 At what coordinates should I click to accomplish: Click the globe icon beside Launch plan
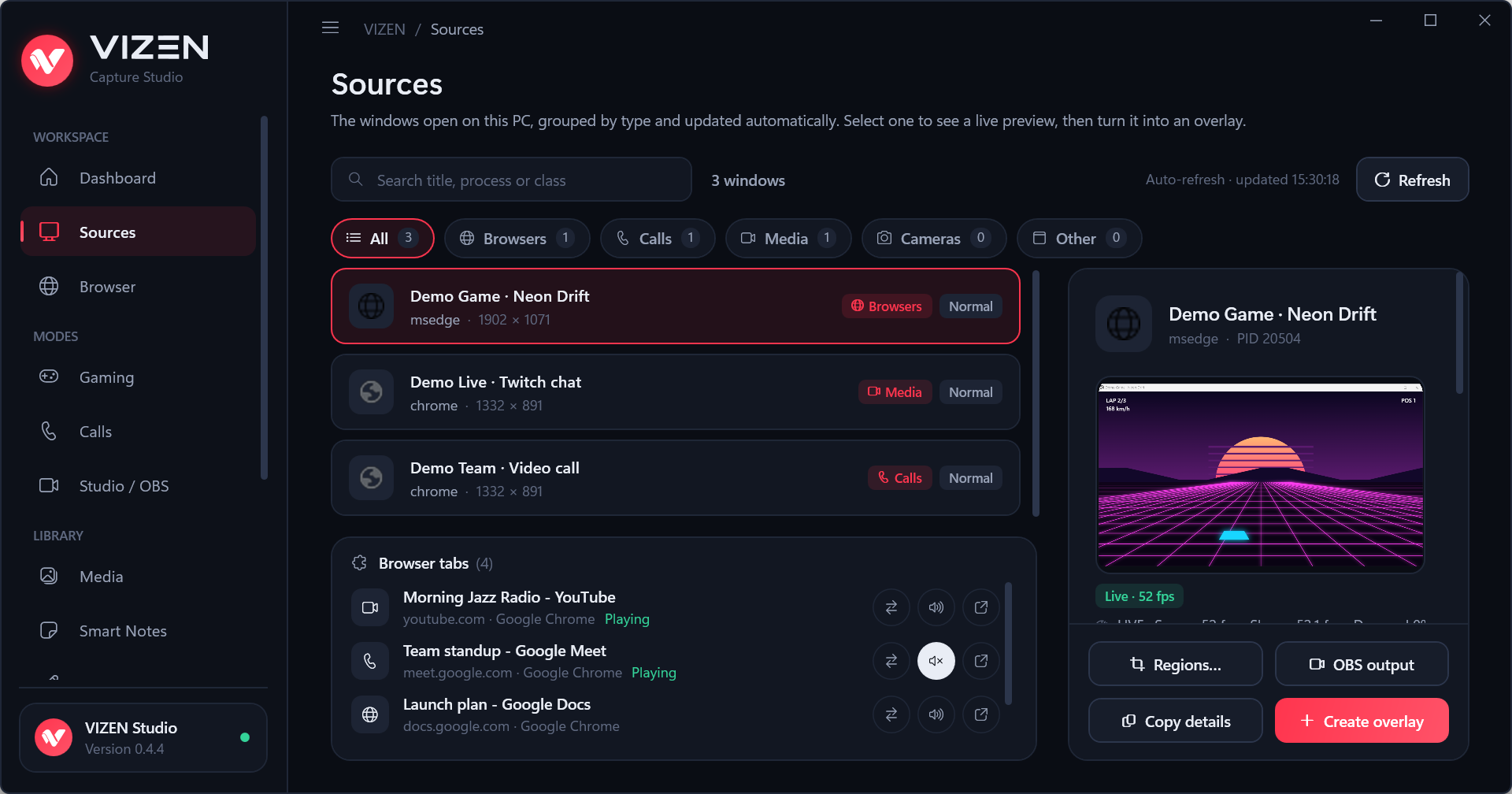pyautogui.click(x=370, y=714)
